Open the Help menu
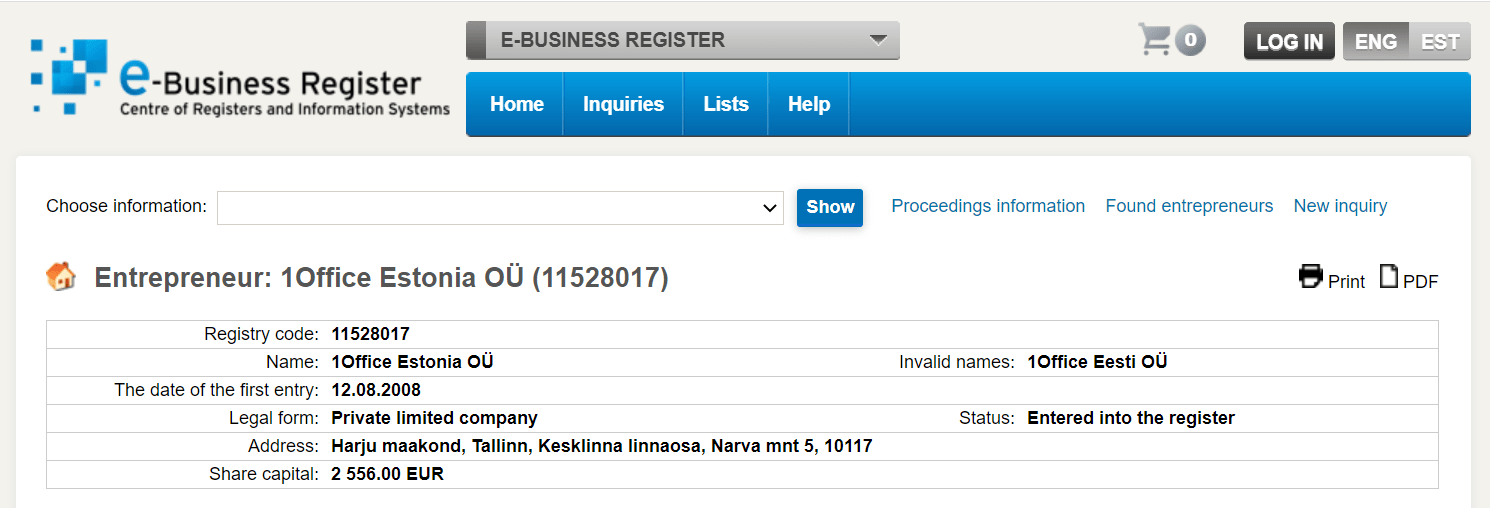 tap(808, 104)
